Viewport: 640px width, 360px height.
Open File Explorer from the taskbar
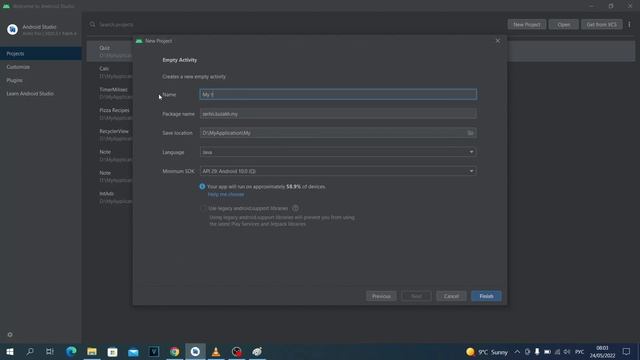92,351
